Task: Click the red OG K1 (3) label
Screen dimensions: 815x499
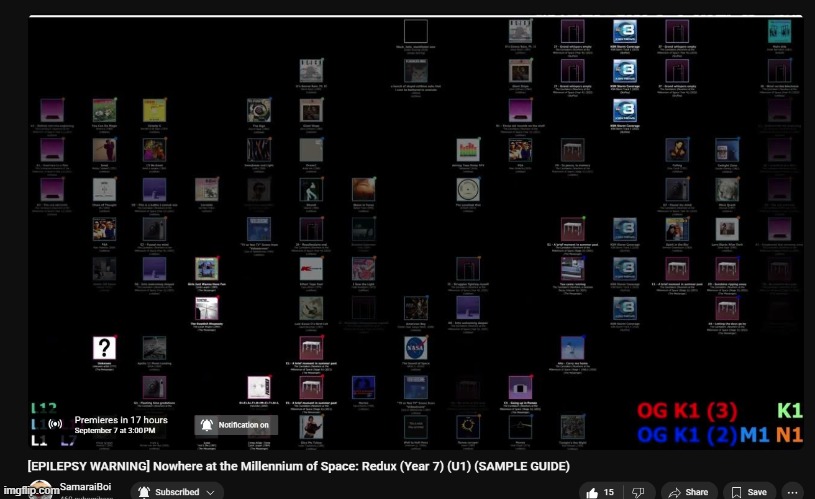Action: point(687,411)
